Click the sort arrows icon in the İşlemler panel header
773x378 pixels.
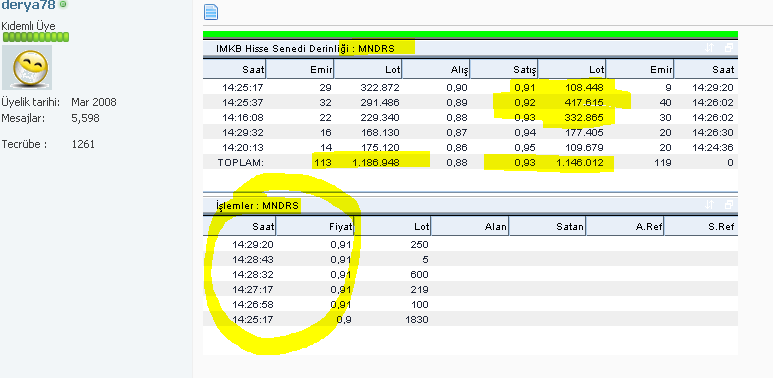point(709,205)
